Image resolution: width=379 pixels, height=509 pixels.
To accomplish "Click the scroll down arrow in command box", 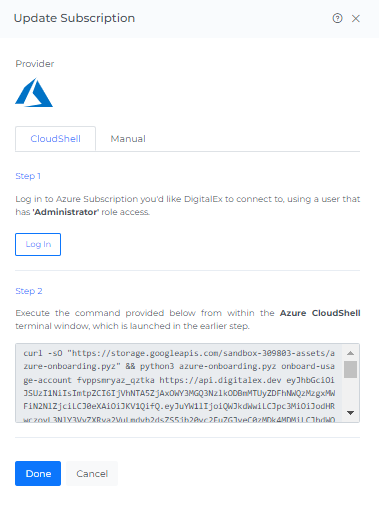I will (x=350, y=413).
